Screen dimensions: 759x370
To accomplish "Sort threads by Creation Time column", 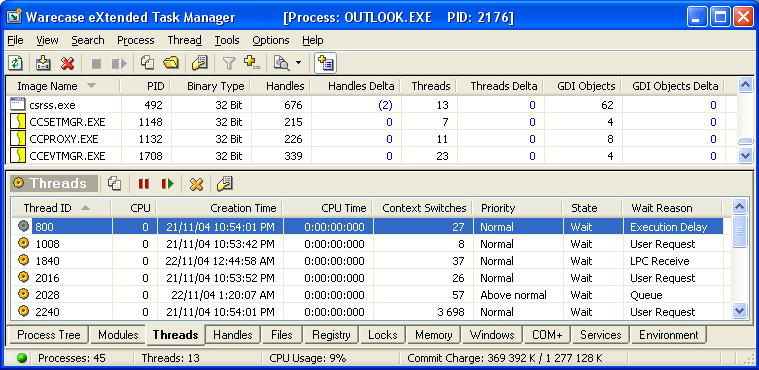I will point(220,208).
